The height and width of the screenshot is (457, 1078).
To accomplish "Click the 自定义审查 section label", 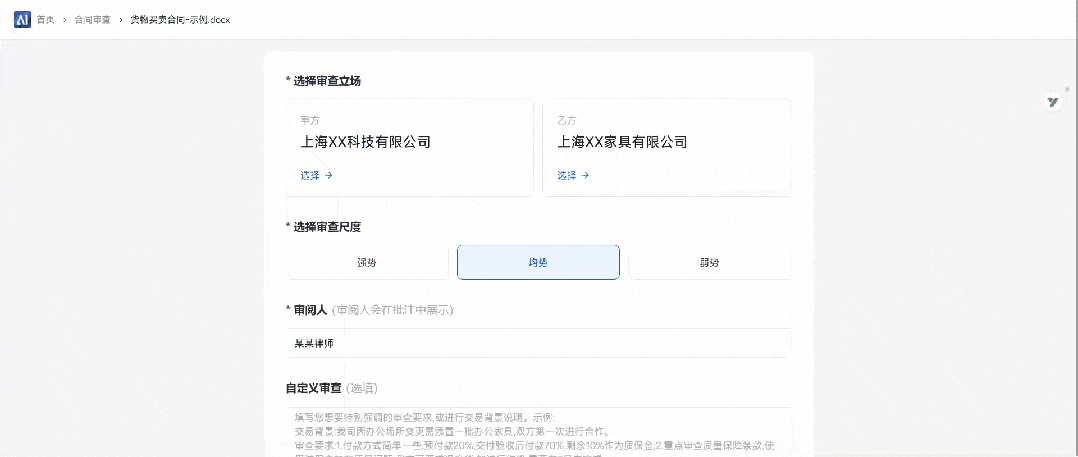I will 314,388.
